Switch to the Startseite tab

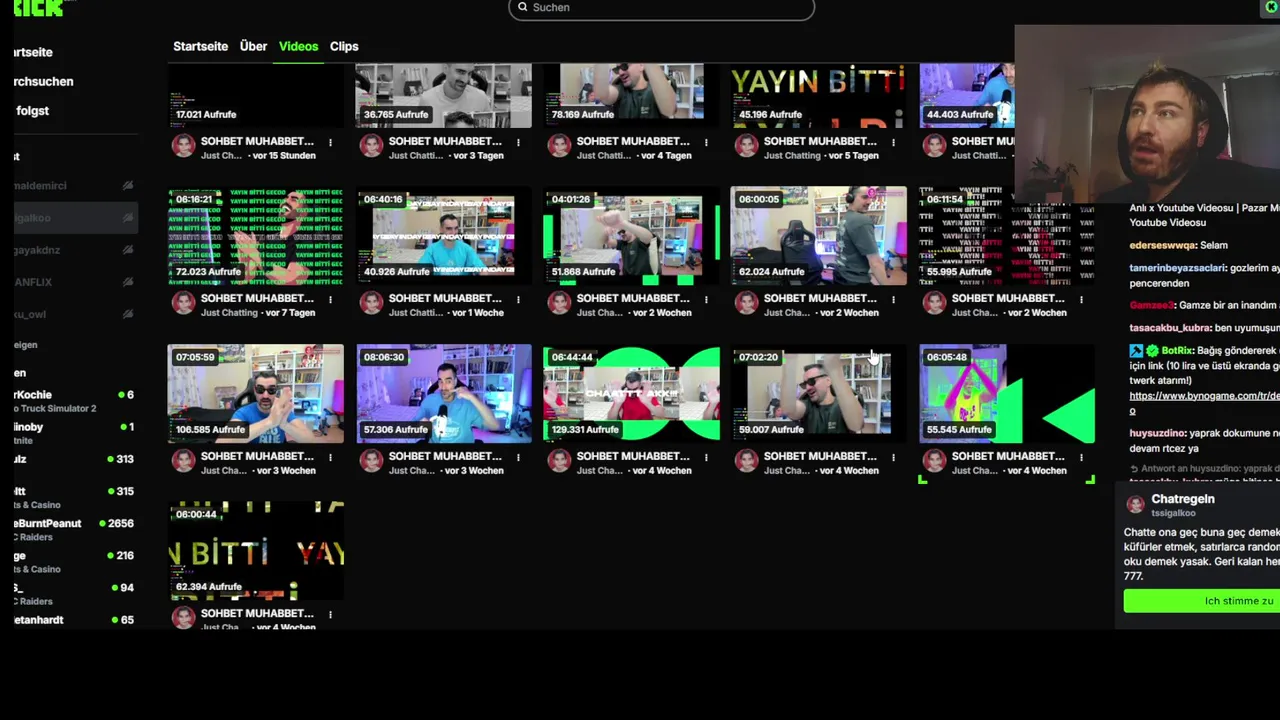[x=200, y=46]
